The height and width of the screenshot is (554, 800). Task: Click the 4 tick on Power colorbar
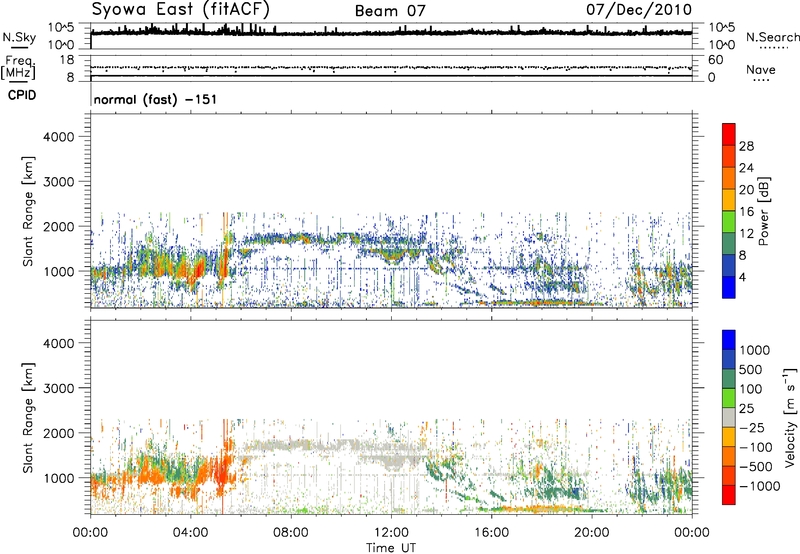742,278
